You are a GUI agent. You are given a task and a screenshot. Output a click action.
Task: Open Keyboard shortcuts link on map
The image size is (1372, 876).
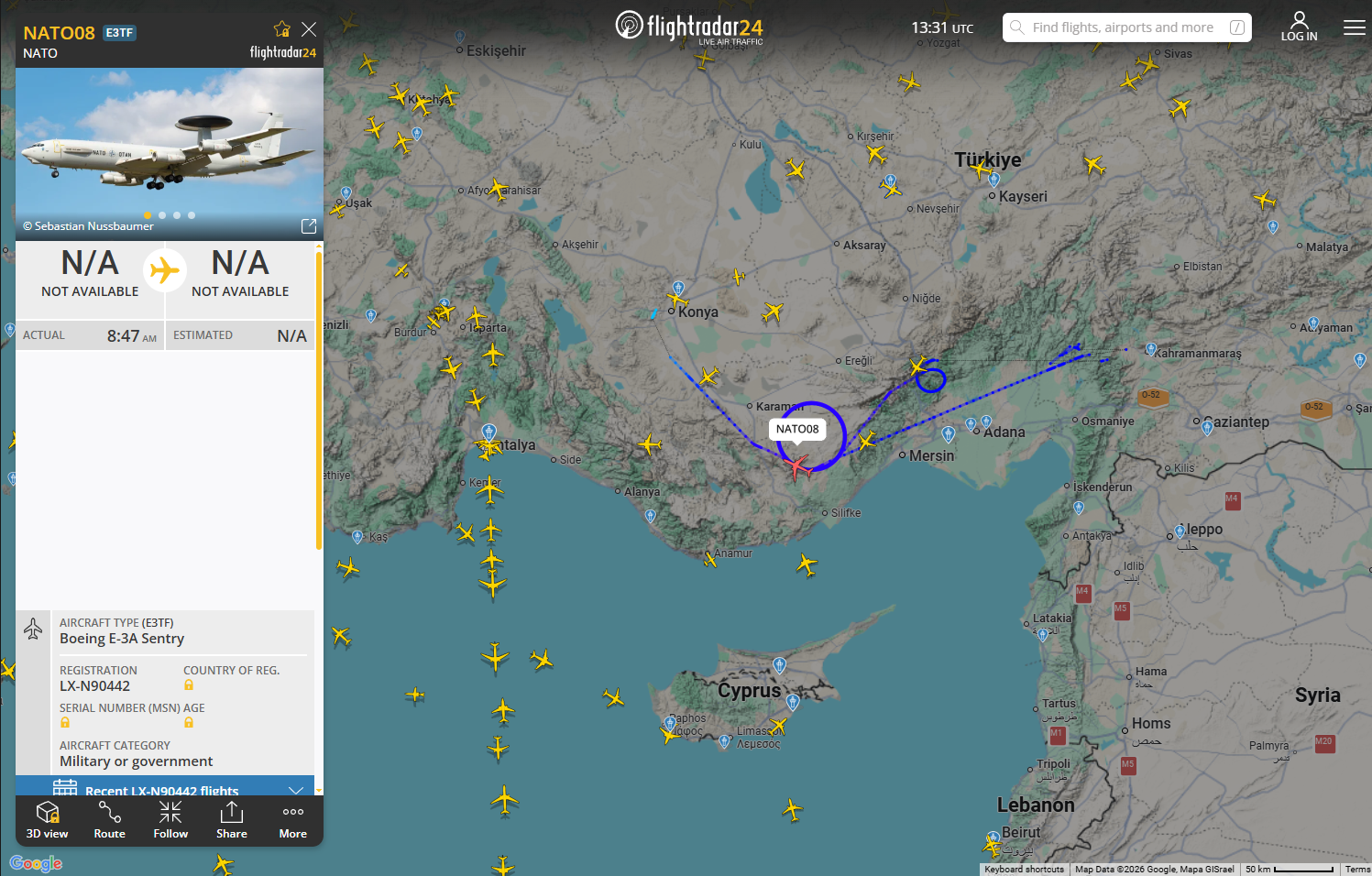(1024, 870)
